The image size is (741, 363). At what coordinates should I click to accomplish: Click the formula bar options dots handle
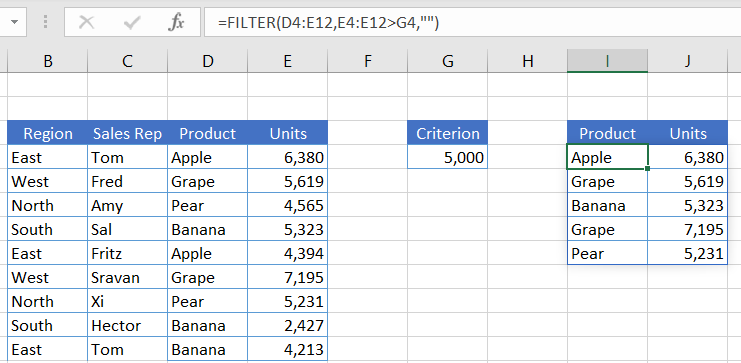pyautogui.click(x=46, y=22)
